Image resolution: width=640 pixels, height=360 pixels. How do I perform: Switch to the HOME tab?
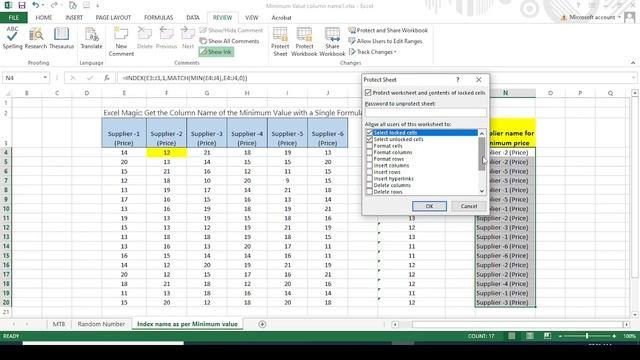(x=43, y=18)
